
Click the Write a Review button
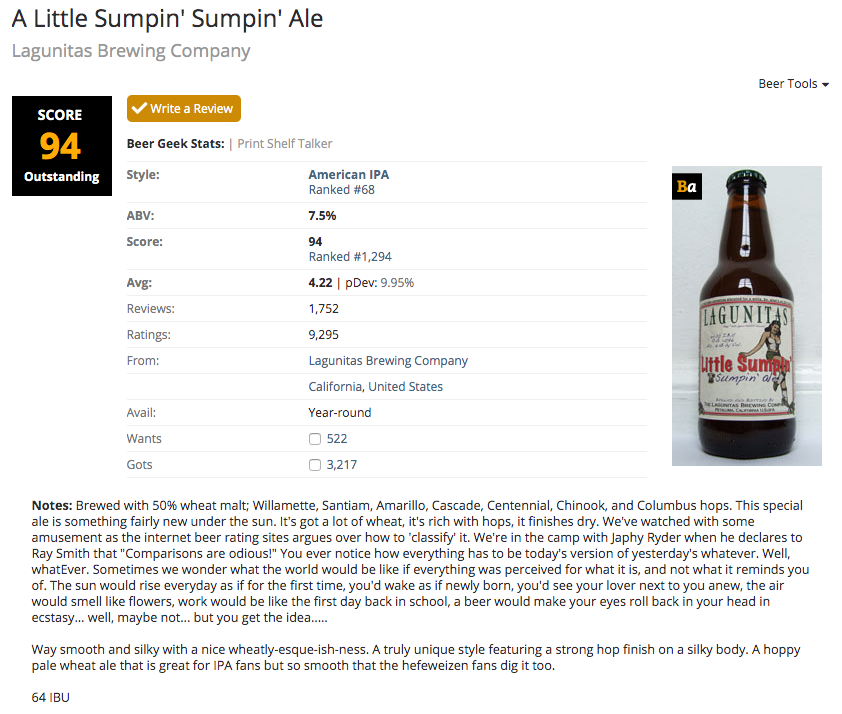tap(184, 109)
